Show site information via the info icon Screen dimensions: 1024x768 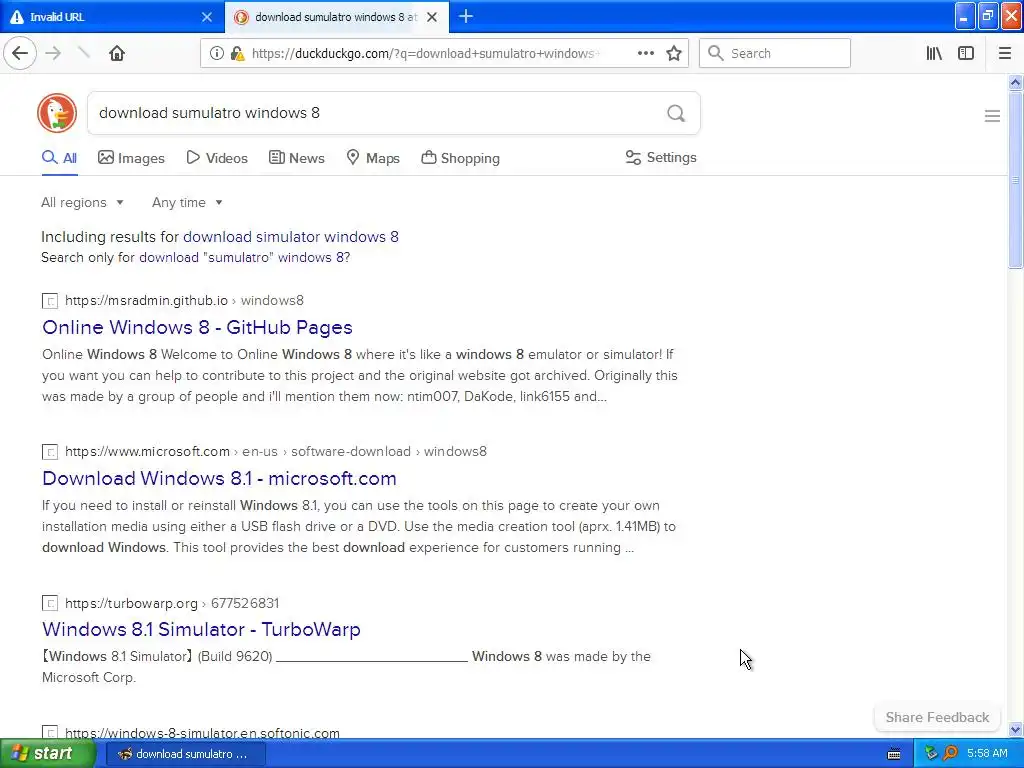pyautogui.click(x=216, y=54)
